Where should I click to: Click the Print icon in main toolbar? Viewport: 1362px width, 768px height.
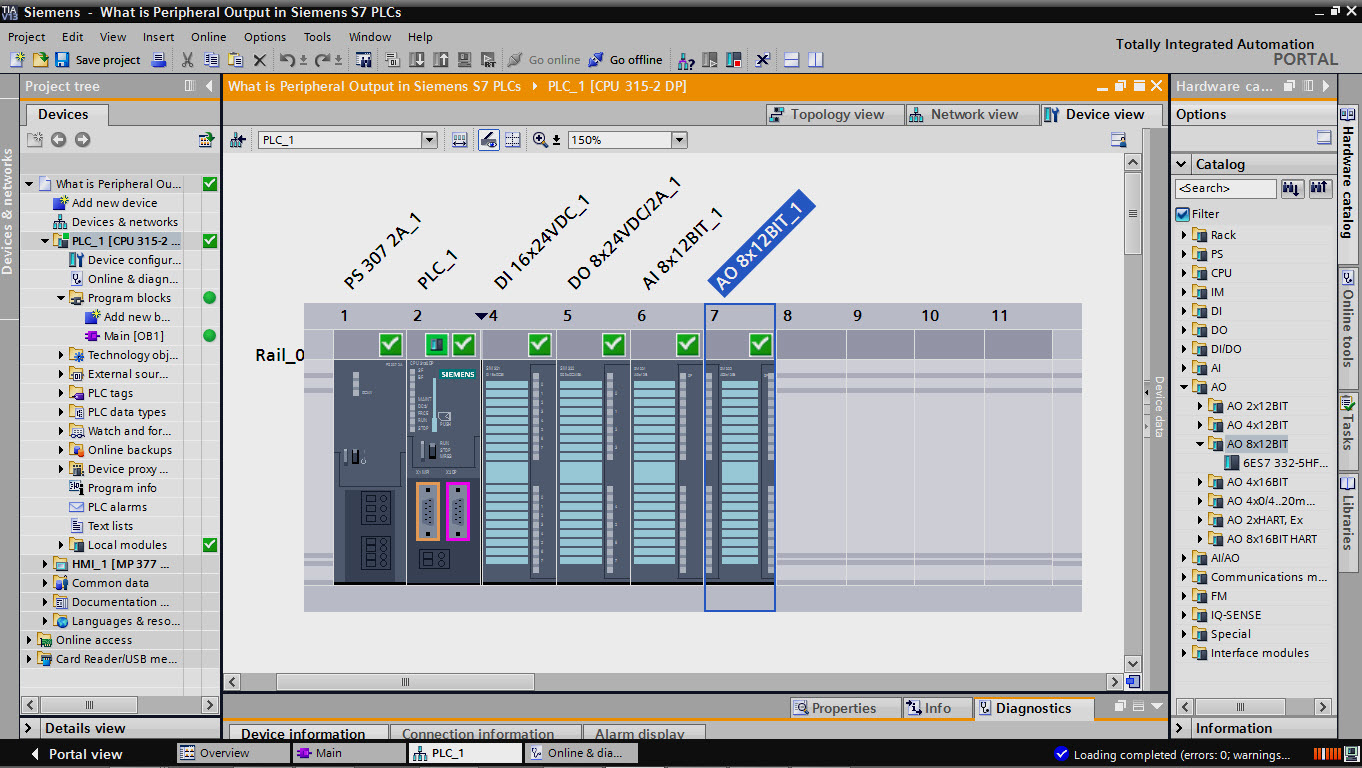pos(158,60)
